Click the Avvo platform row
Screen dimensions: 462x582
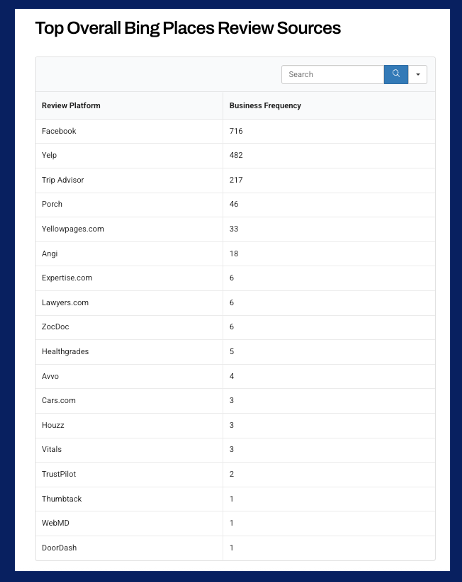tap(235, 376)
